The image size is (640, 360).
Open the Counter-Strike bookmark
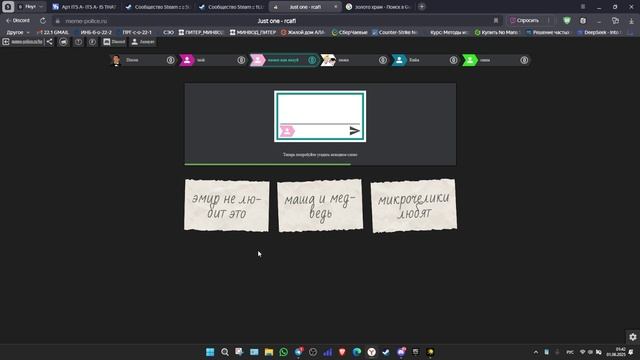point(395,32)
